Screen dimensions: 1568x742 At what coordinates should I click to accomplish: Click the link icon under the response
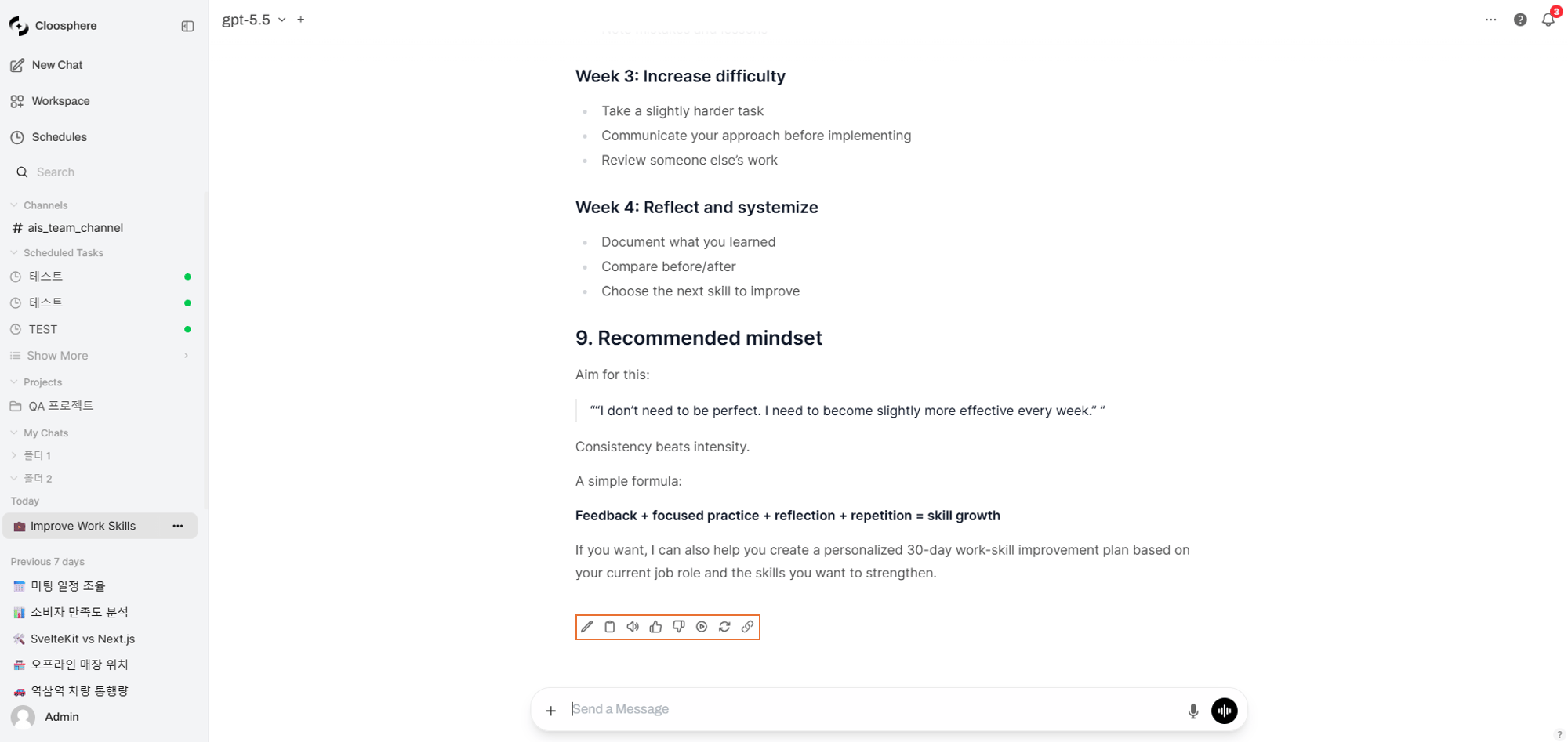tap(748, 627)
